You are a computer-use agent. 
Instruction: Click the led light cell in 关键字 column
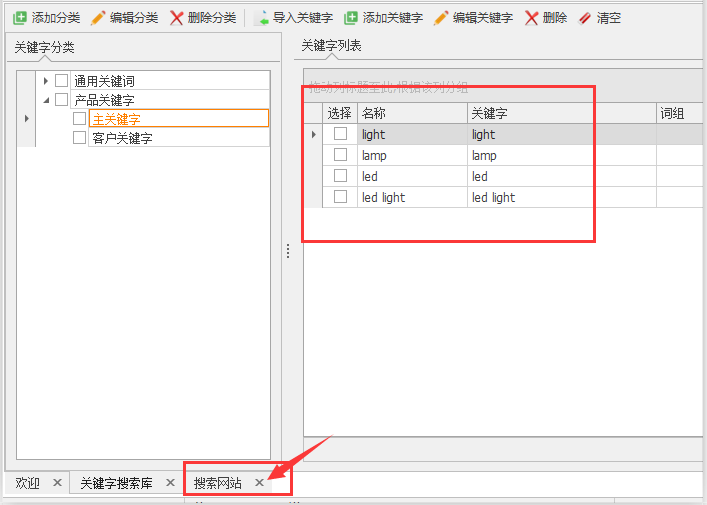[562, 197]
